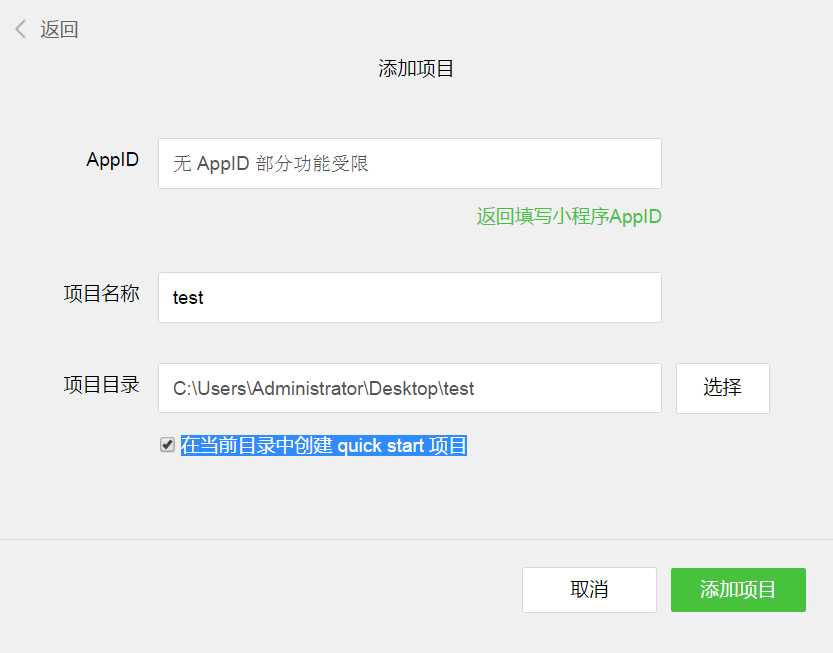Click the 取消 button
833x653 pixels.
point(589,590)
